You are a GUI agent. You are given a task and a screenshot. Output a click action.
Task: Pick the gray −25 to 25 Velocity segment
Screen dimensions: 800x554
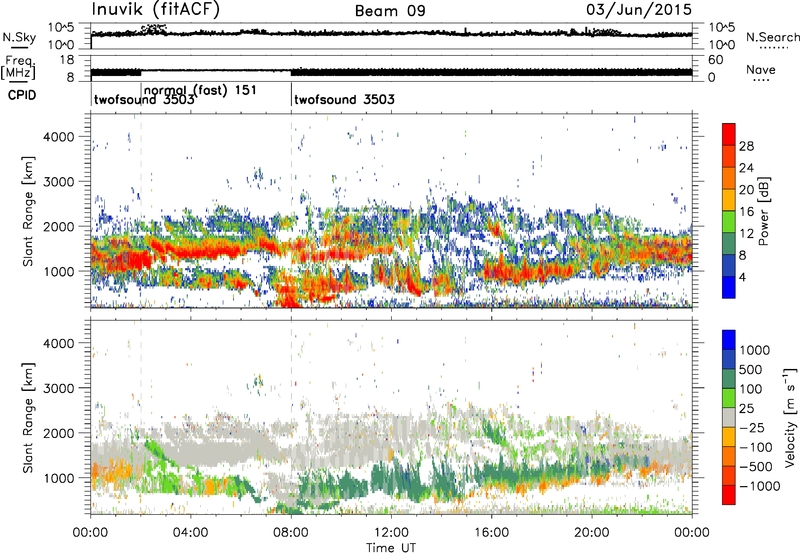(729, 417)
